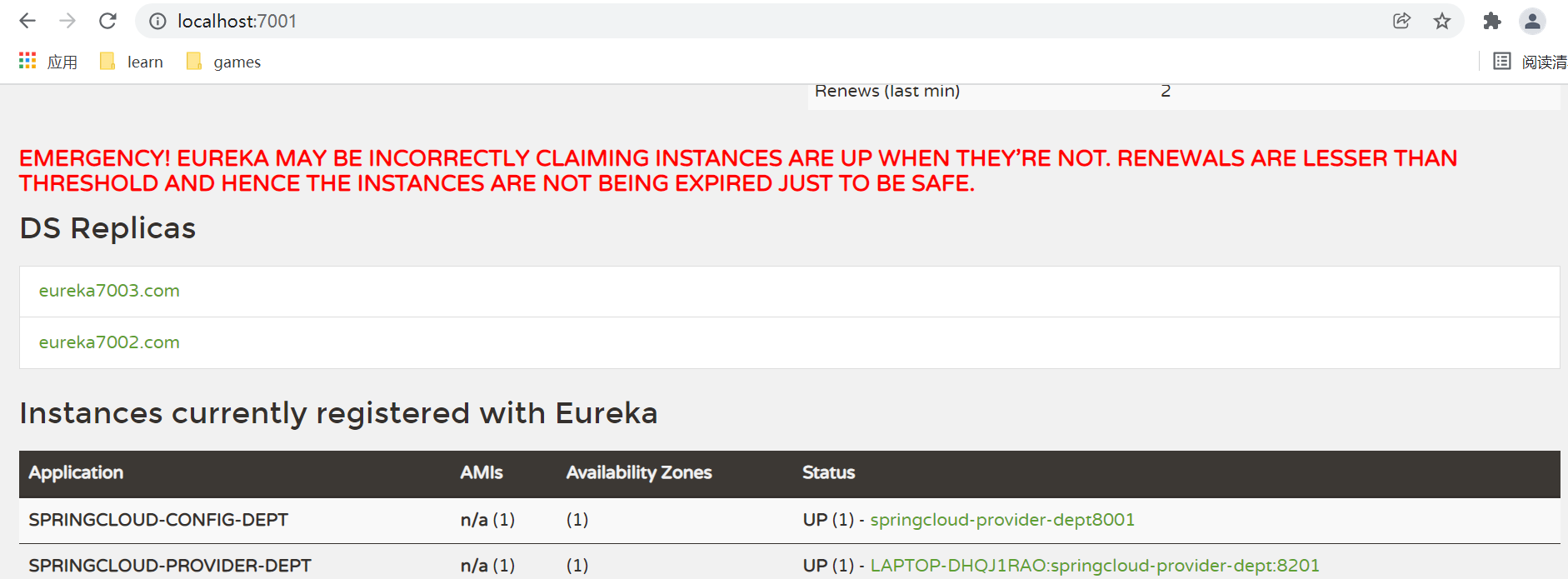
Task: Reload the Eureka page
Action: 107,21
